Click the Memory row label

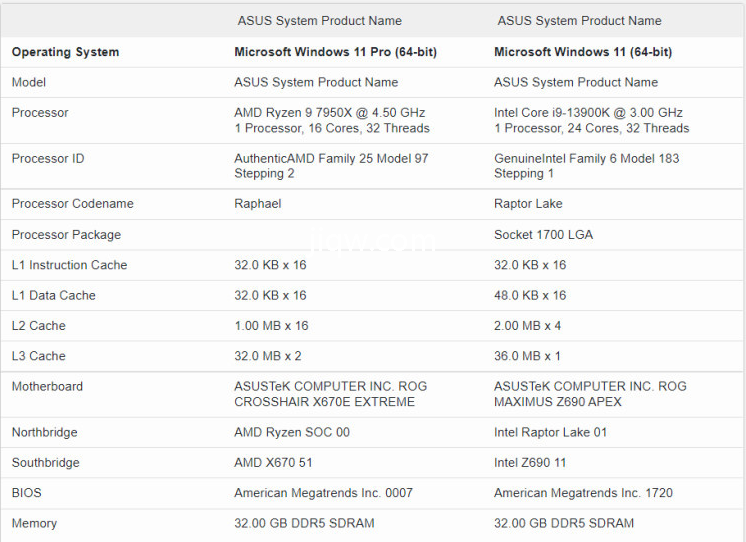pos(34,524)
